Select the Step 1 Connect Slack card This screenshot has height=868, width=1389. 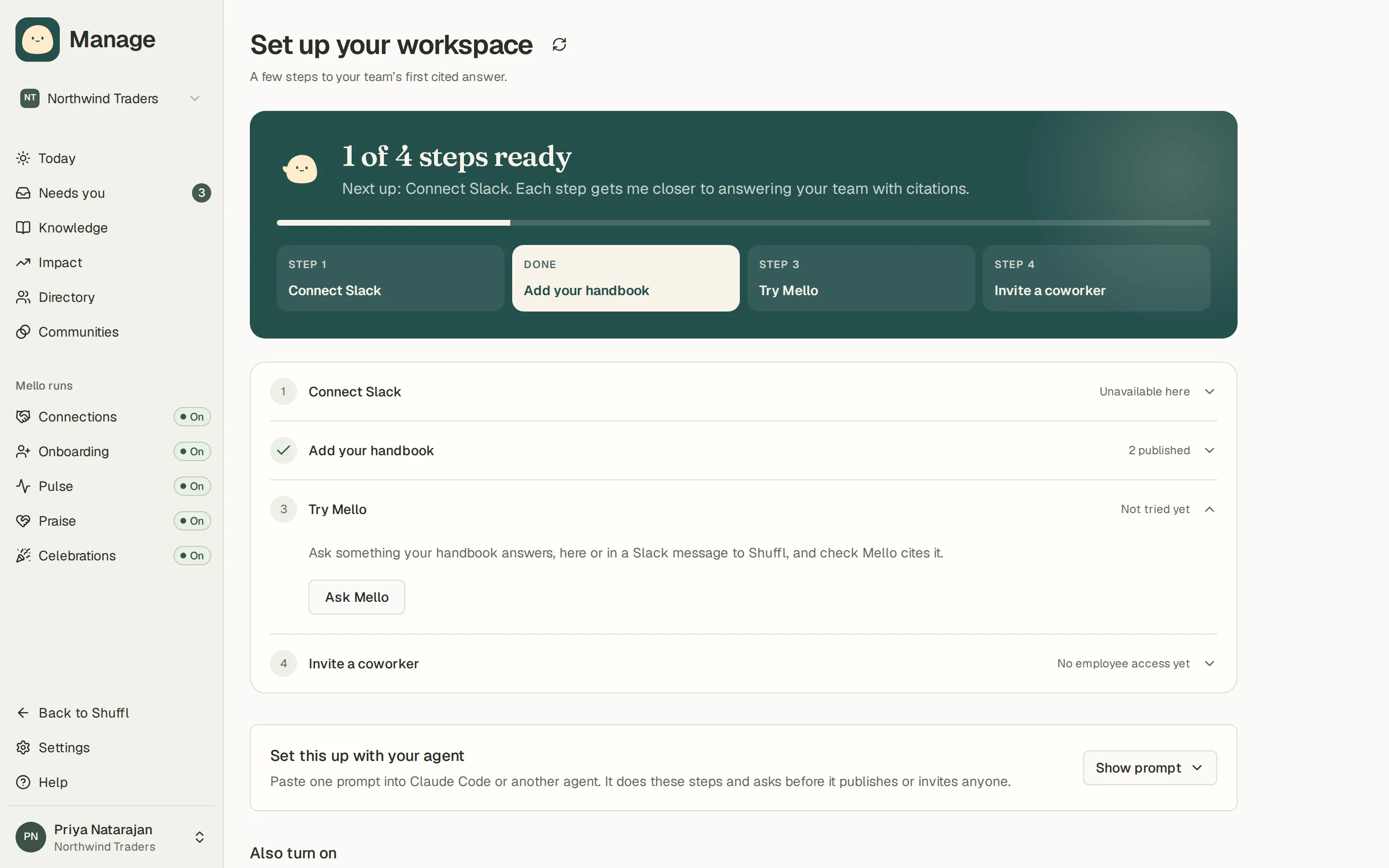[390, 278]
